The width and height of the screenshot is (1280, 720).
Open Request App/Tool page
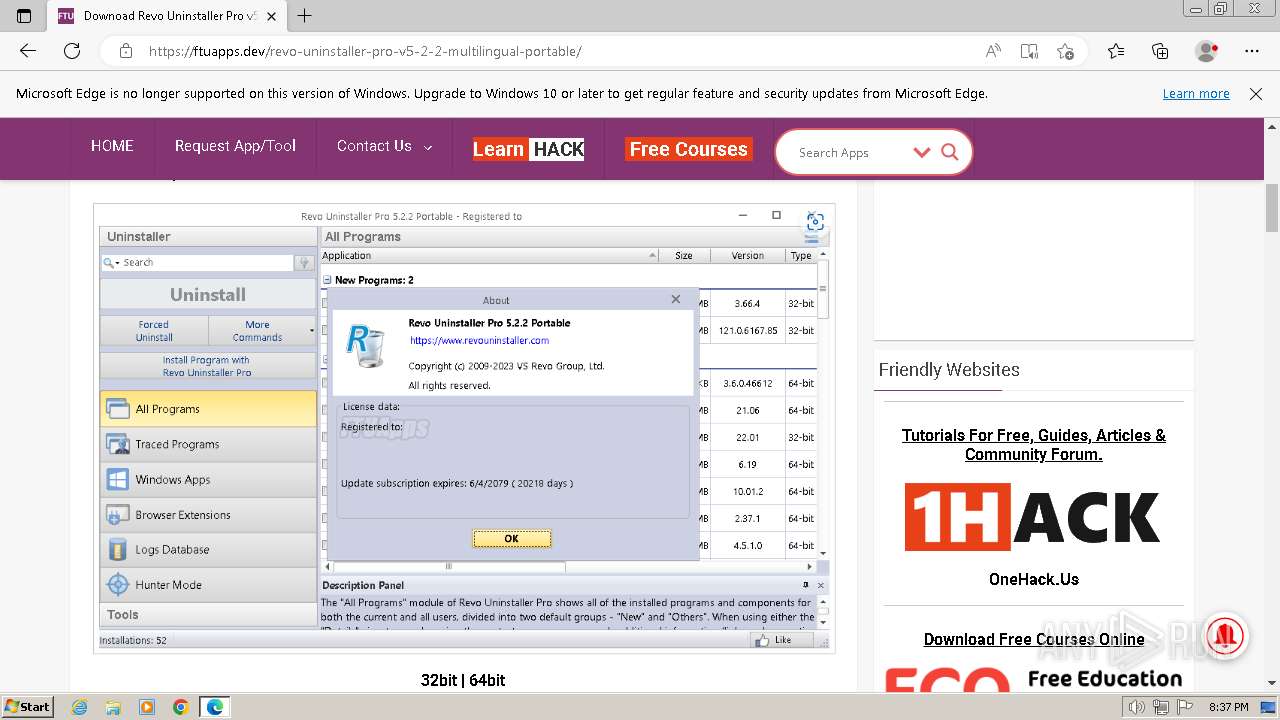235,146
